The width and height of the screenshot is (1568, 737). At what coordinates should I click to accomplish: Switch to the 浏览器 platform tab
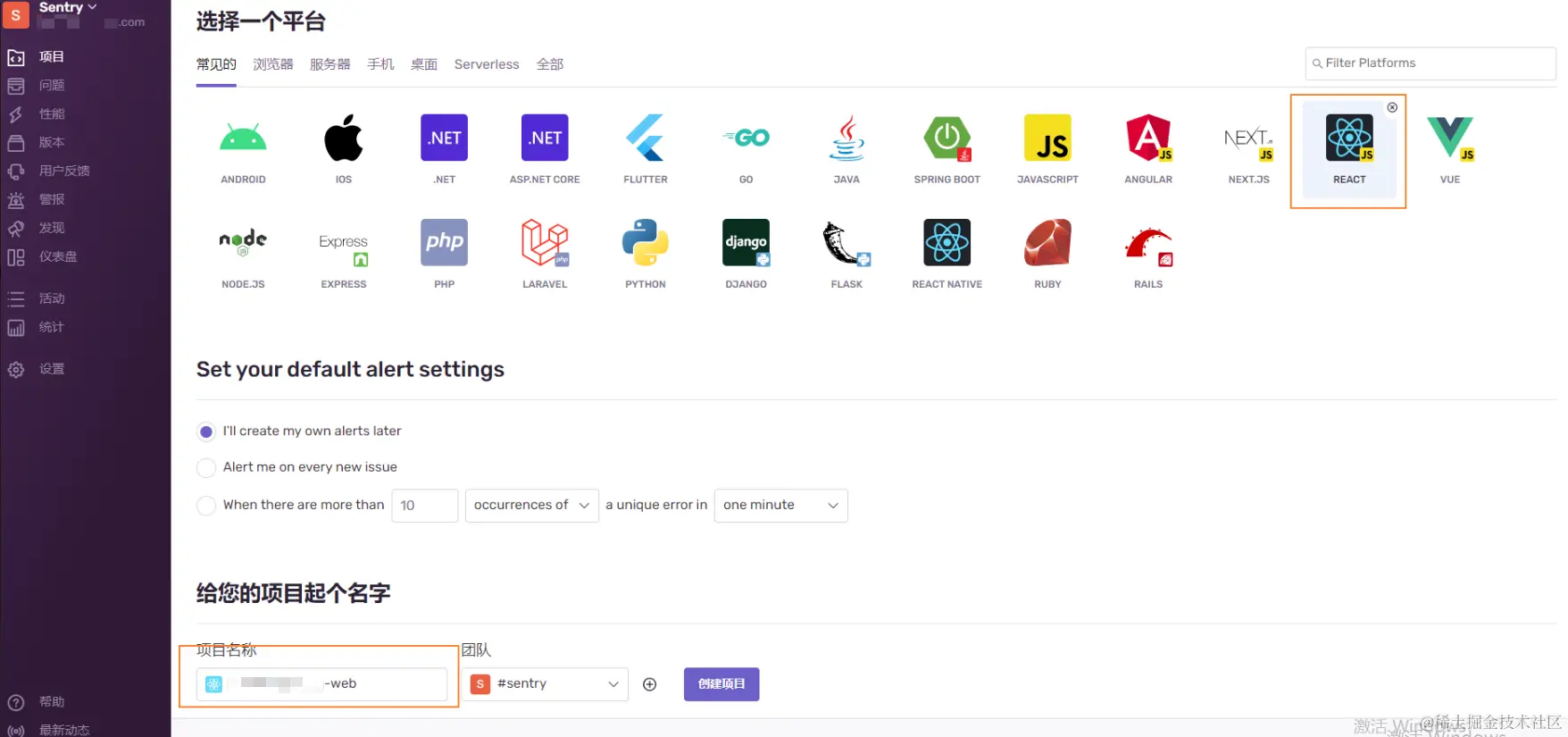pyautogui.click(x=273, y=64)
